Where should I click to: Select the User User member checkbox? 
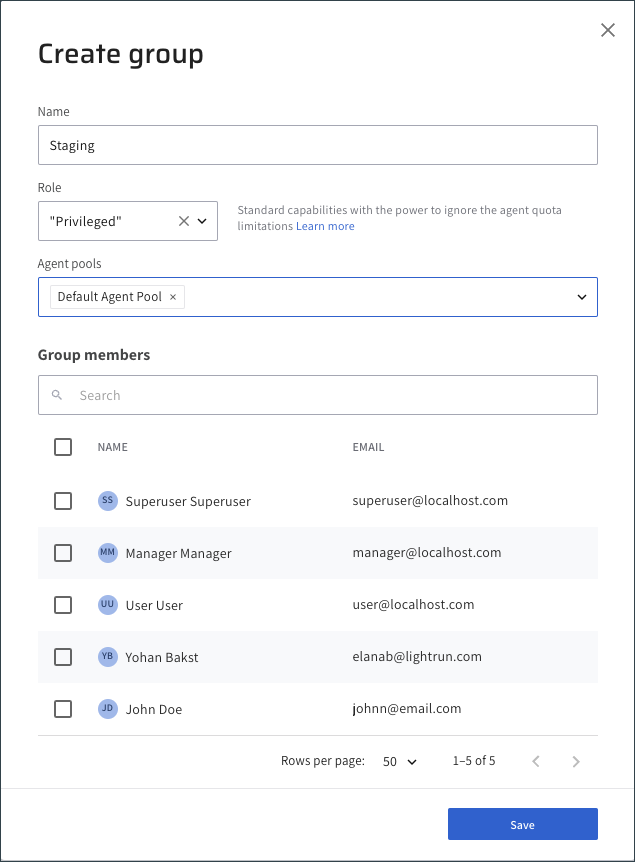tap(63, 605)
